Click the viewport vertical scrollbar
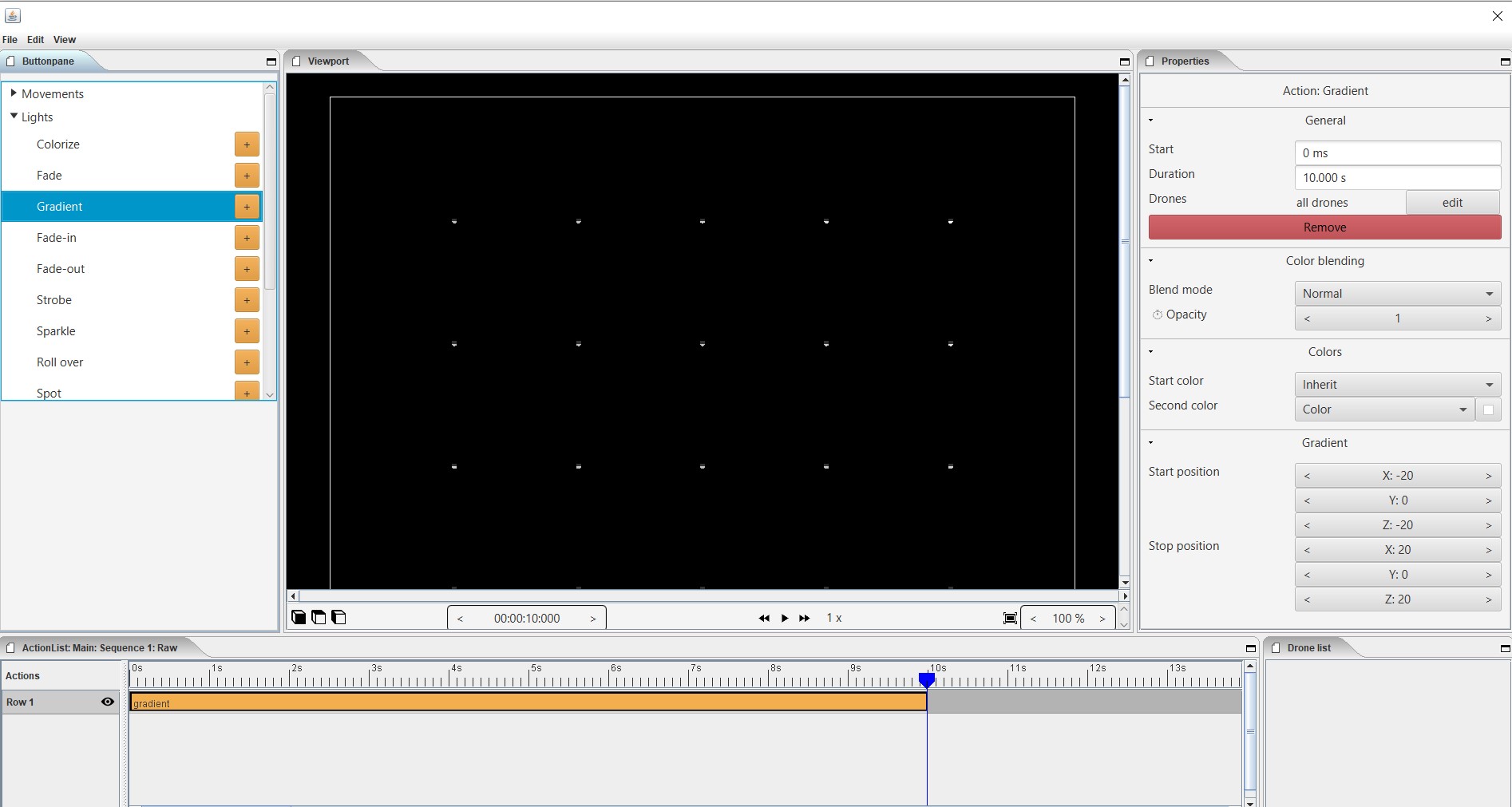 pyautogui.click(x=1125, y=240)
